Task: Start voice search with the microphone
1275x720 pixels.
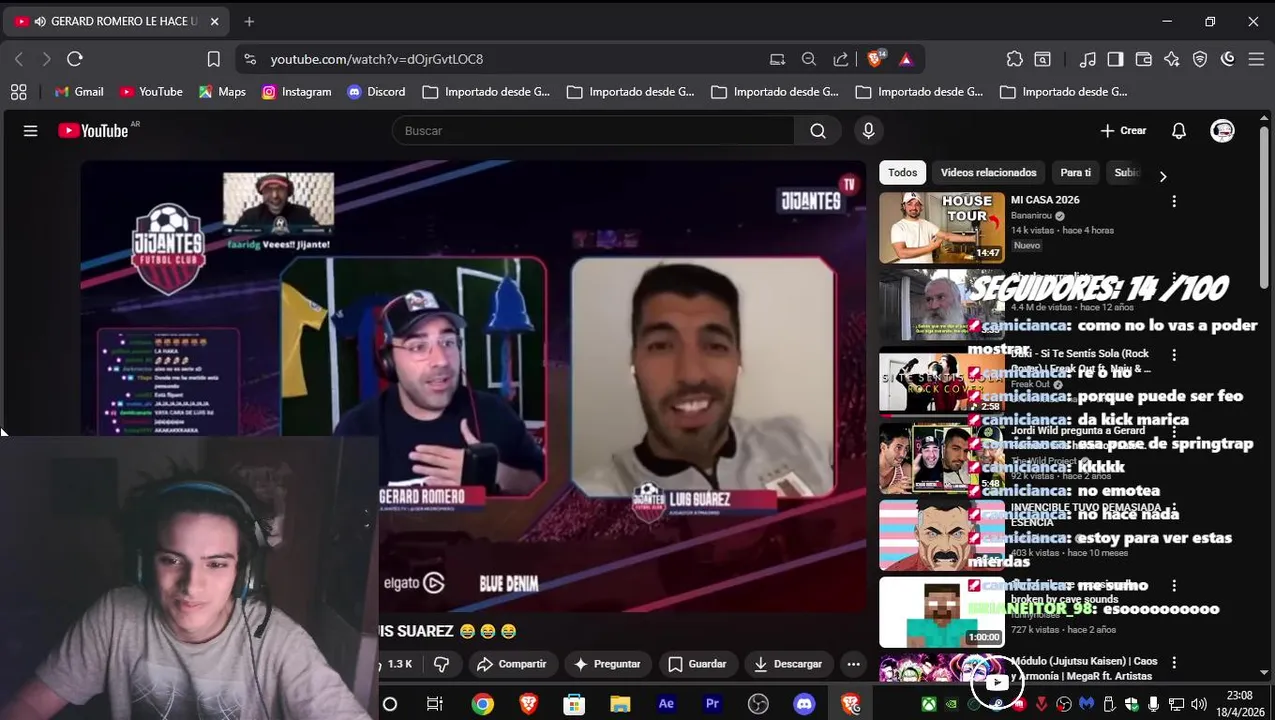Action: [868, 131]
